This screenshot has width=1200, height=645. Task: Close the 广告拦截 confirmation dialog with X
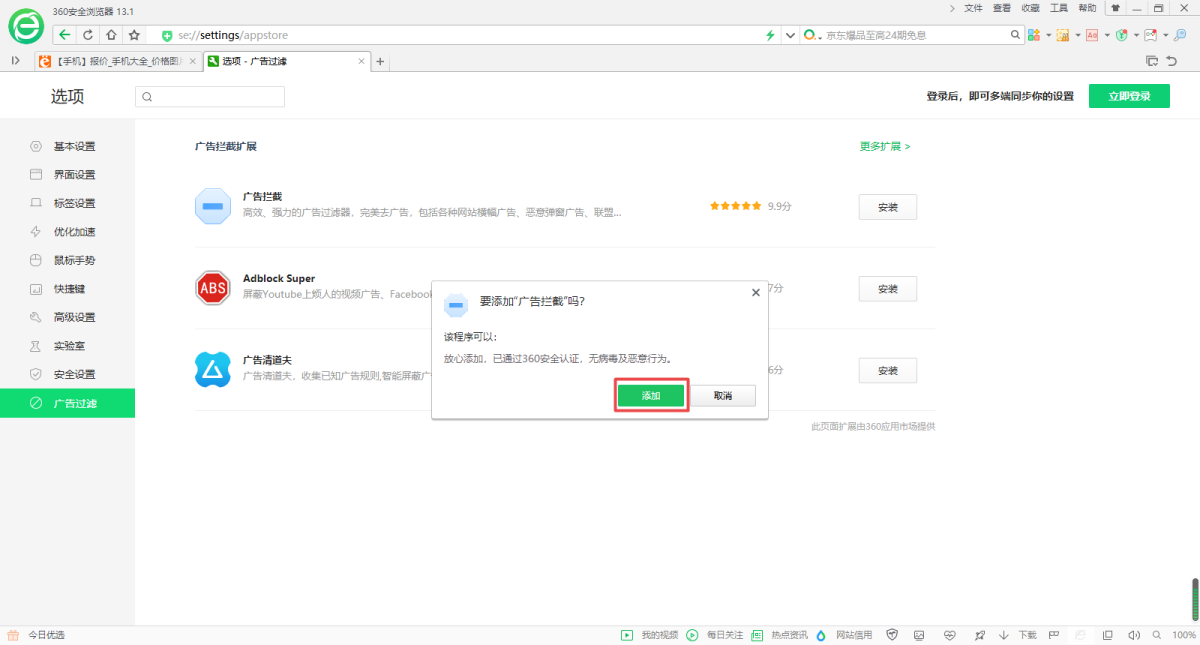click(755, 293)
